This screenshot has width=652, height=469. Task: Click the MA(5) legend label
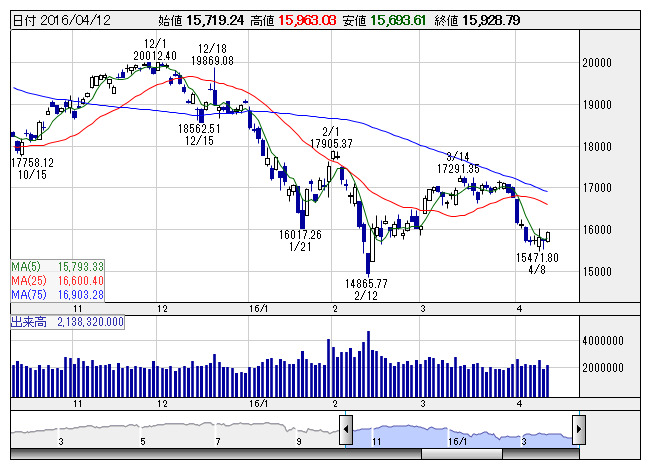coord(54,266)
